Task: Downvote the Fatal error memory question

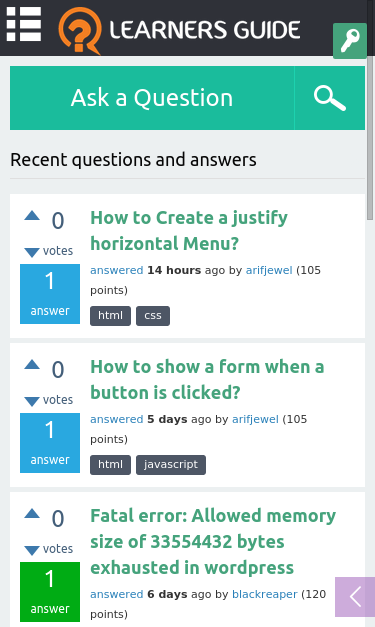Action: coord(32,550)
